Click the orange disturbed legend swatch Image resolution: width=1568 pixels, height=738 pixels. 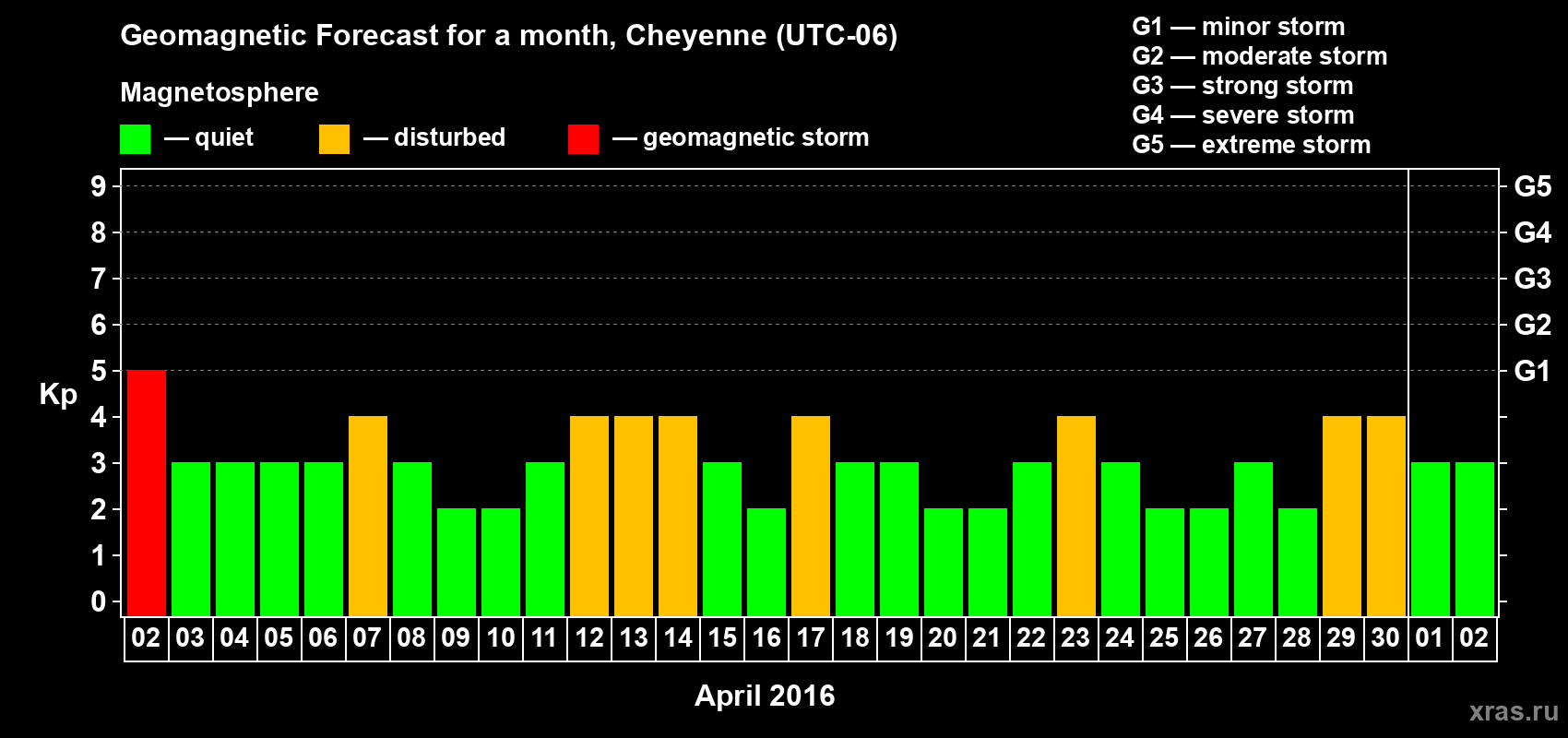pos(334,139)
